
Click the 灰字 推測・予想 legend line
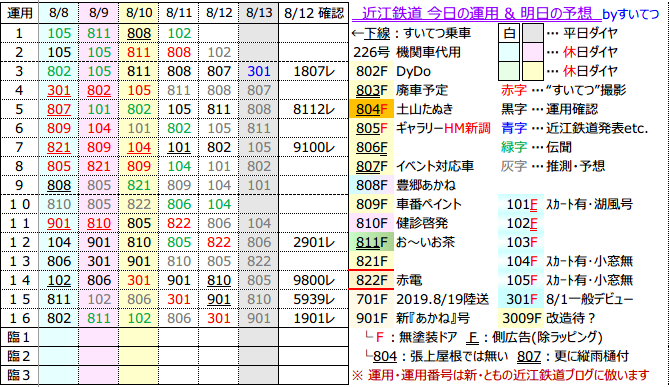tap(553, 166)
